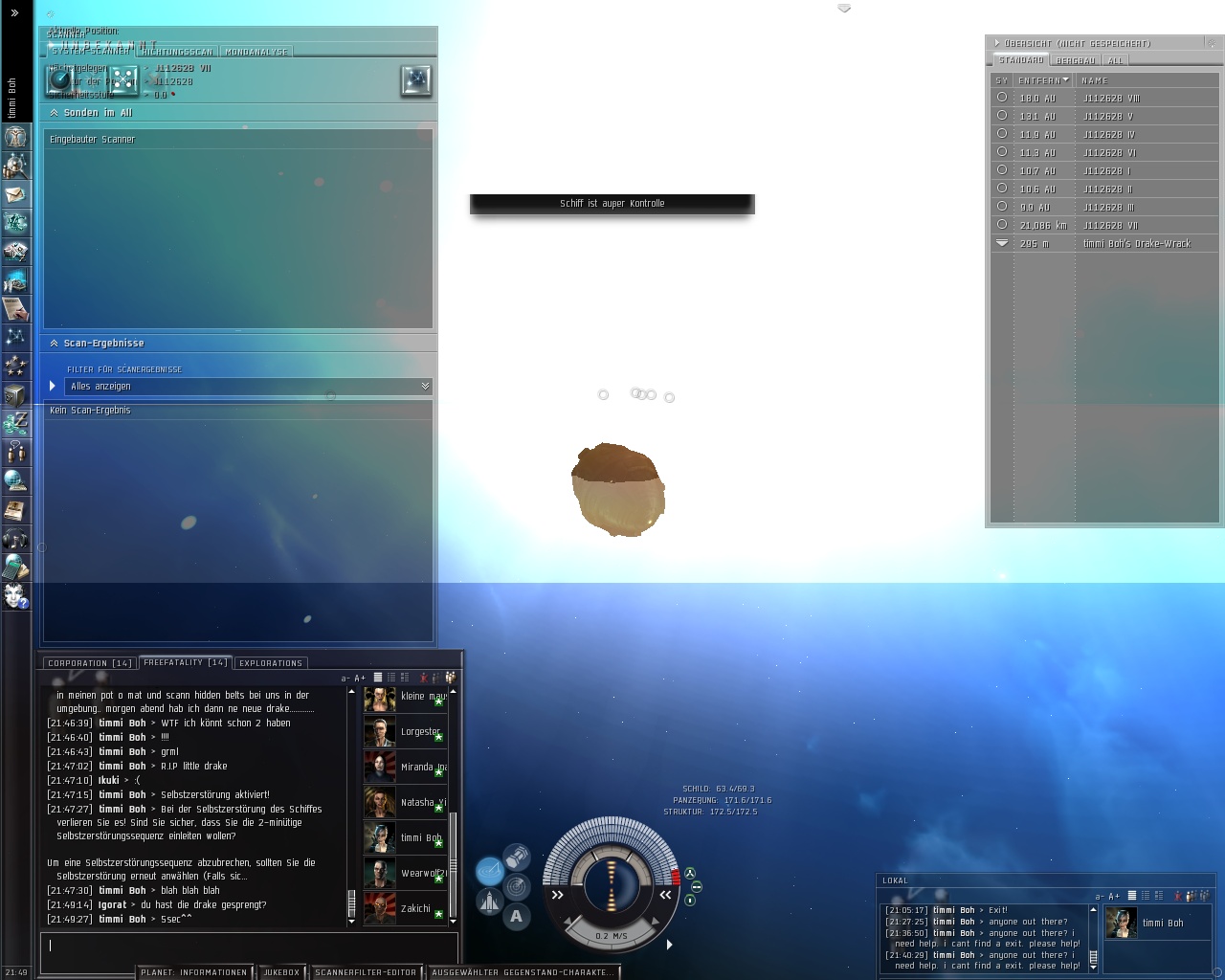Open the assets safe box icon
Image resolution: width=1225 pixels, height=980 pixels.
pos(15,394)
